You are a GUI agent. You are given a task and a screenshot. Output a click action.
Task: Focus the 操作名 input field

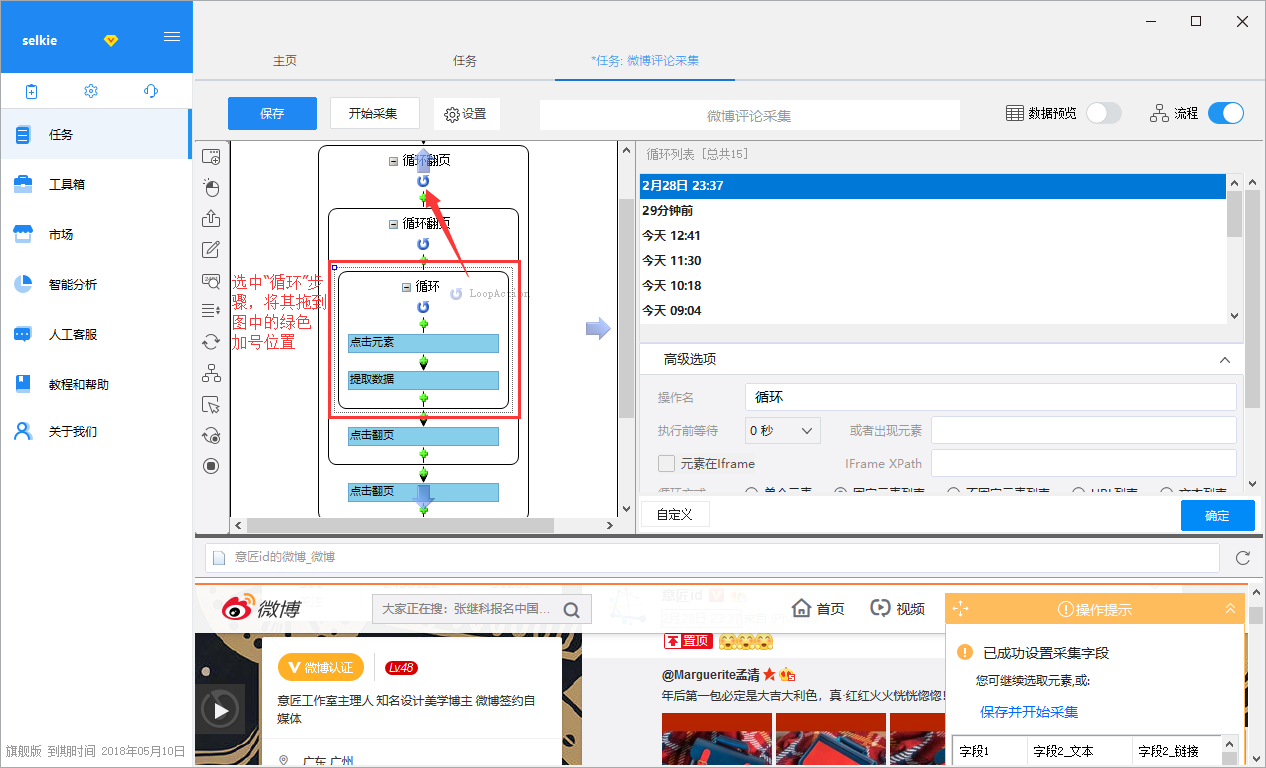click(x=990, y=397)
